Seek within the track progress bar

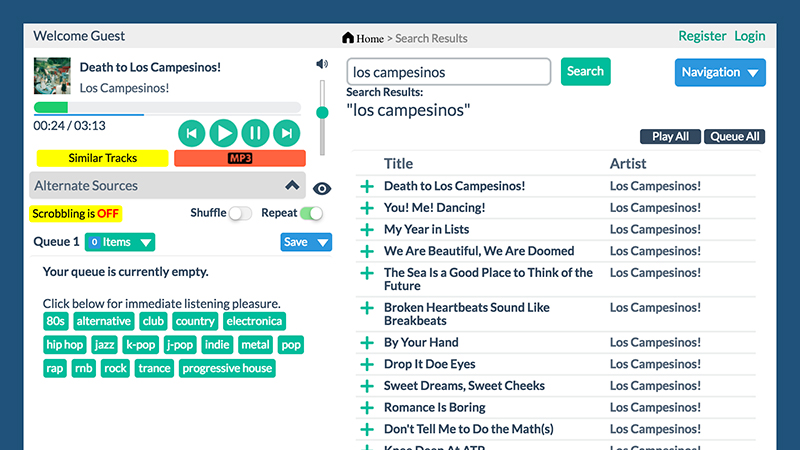point(167,107)
